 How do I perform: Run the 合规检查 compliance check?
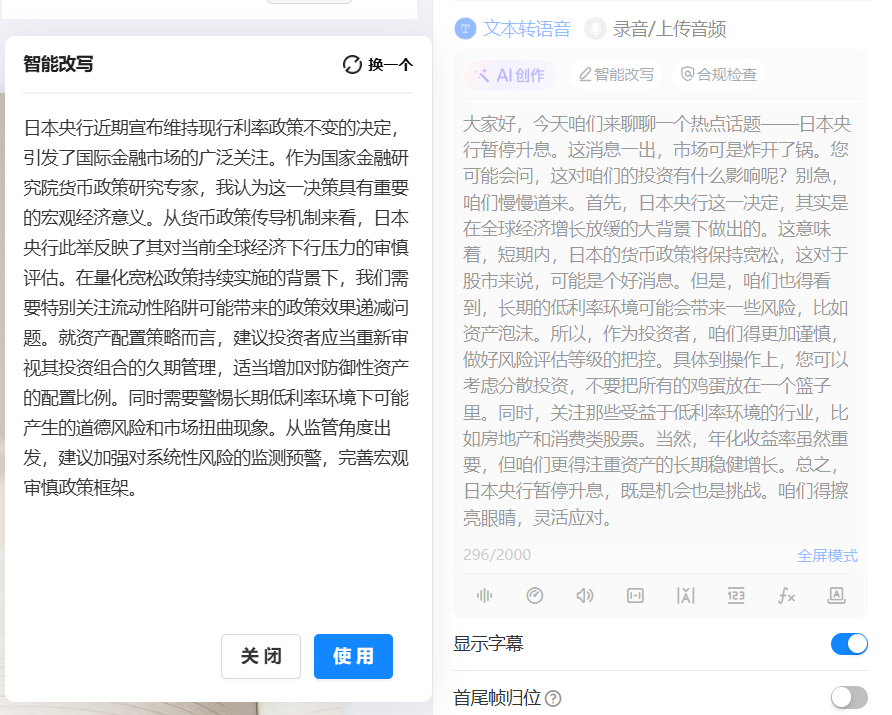pyautogui.click(x=718, y=75)
